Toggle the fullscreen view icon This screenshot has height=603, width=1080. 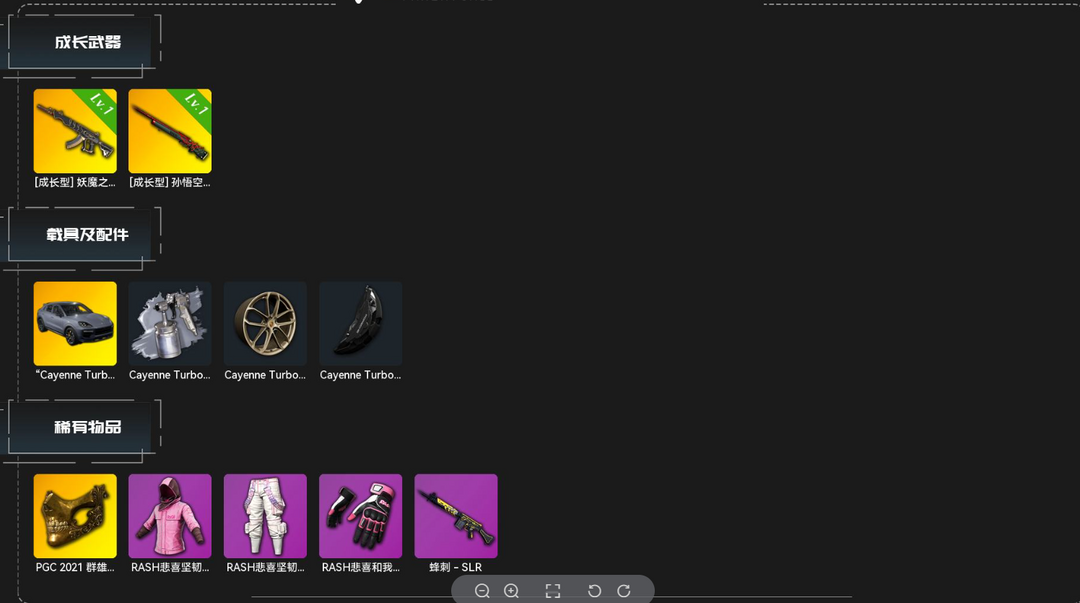(x=552, y=591)
